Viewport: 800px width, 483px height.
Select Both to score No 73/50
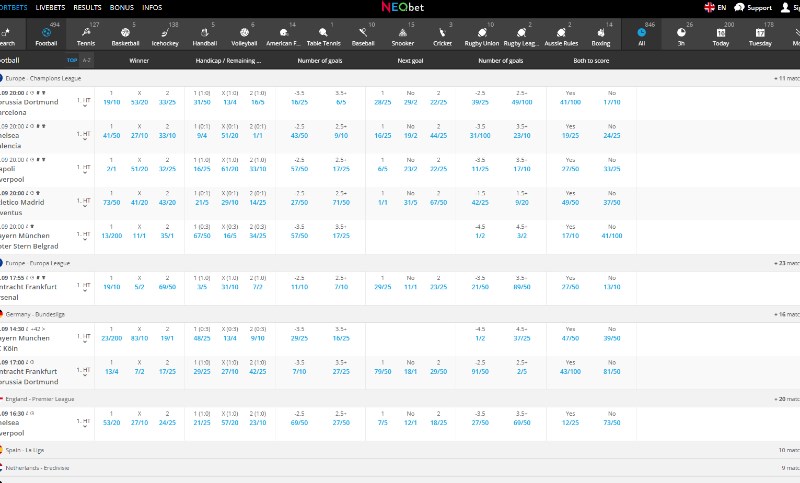(x=612, y=422)
